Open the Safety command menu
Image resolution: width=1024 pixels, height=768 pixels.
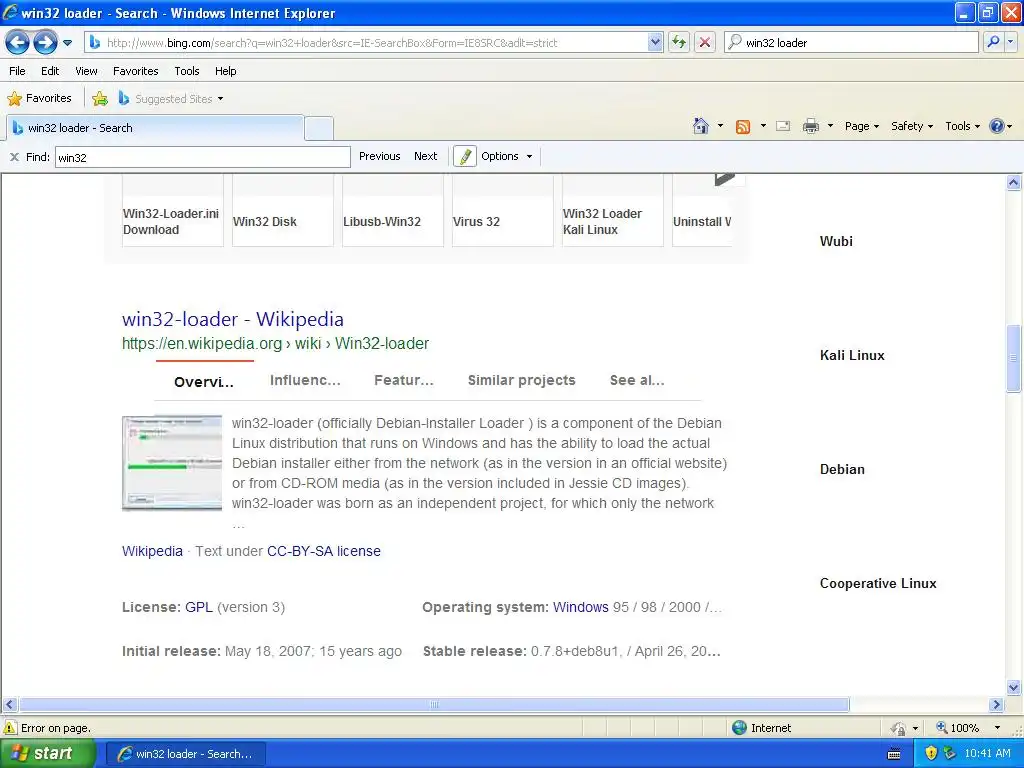click(912, 126)
